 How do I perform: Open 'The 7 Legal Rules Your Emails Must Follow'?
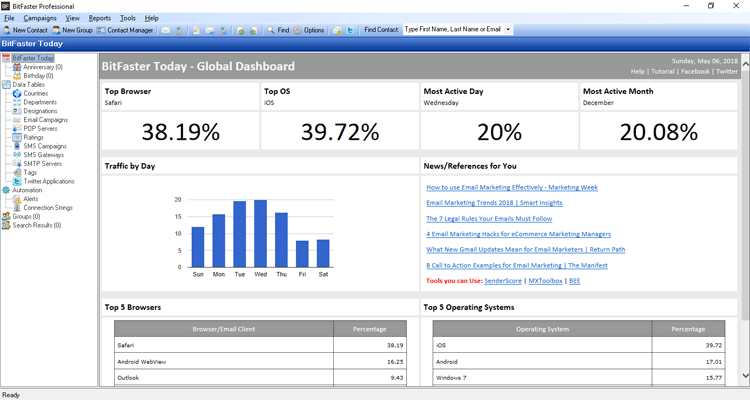click(x=489, y=219)
